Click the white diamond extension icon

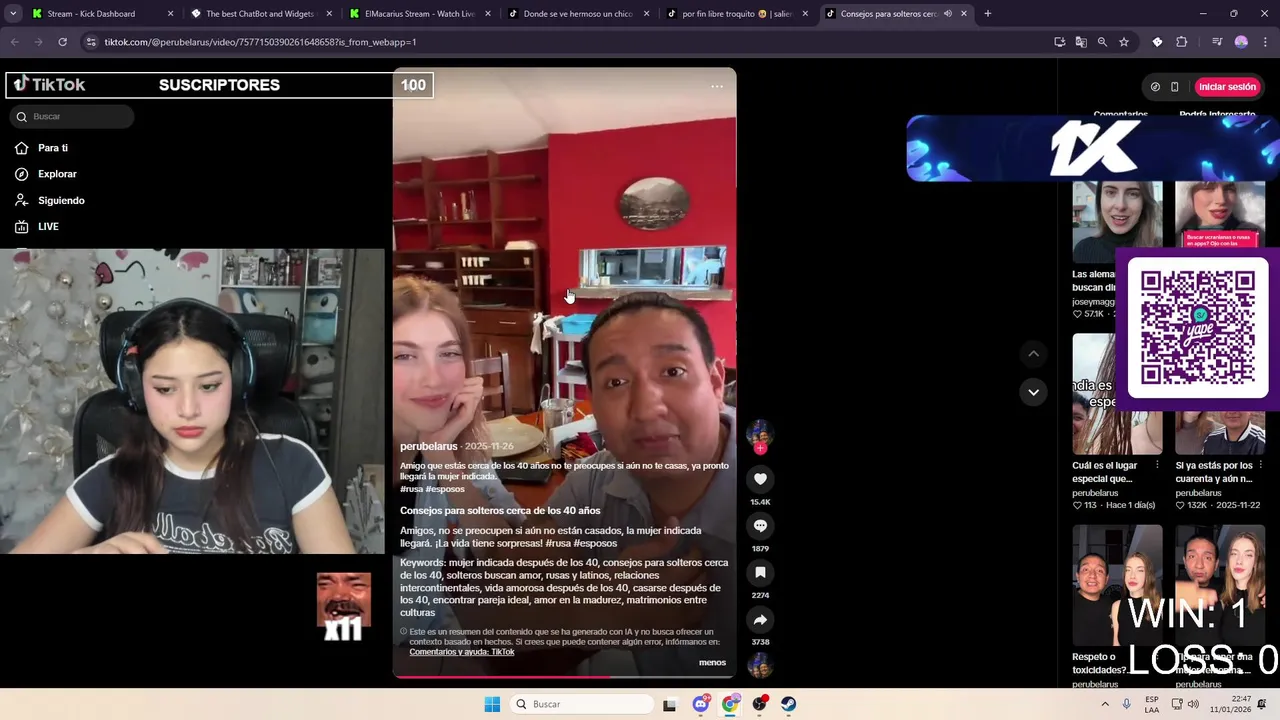click(x=1157, y=42)
